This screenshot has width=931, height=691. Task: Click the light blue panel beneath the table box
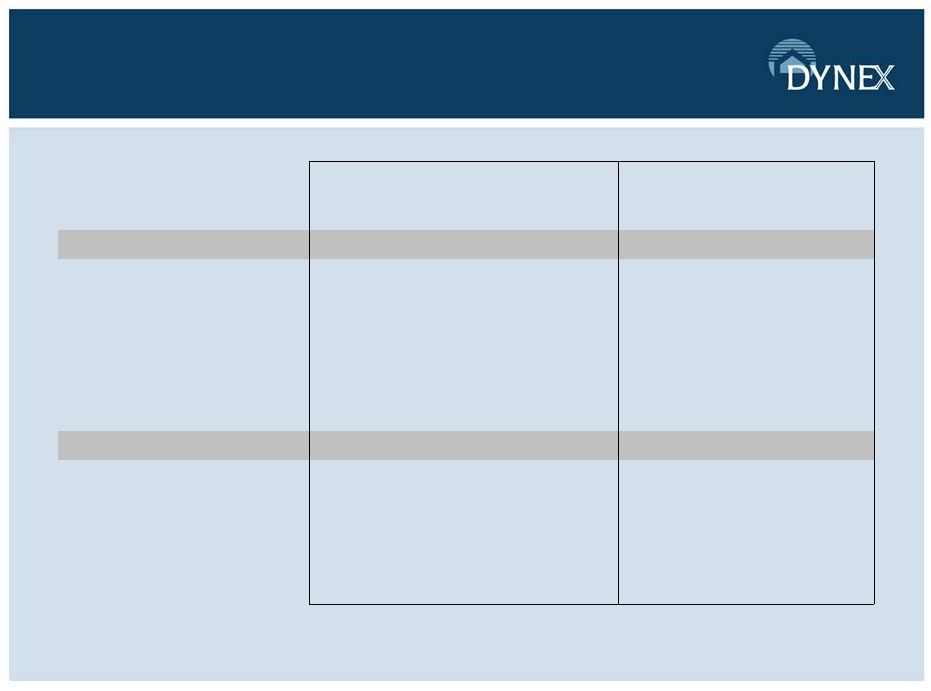[466, 642]
